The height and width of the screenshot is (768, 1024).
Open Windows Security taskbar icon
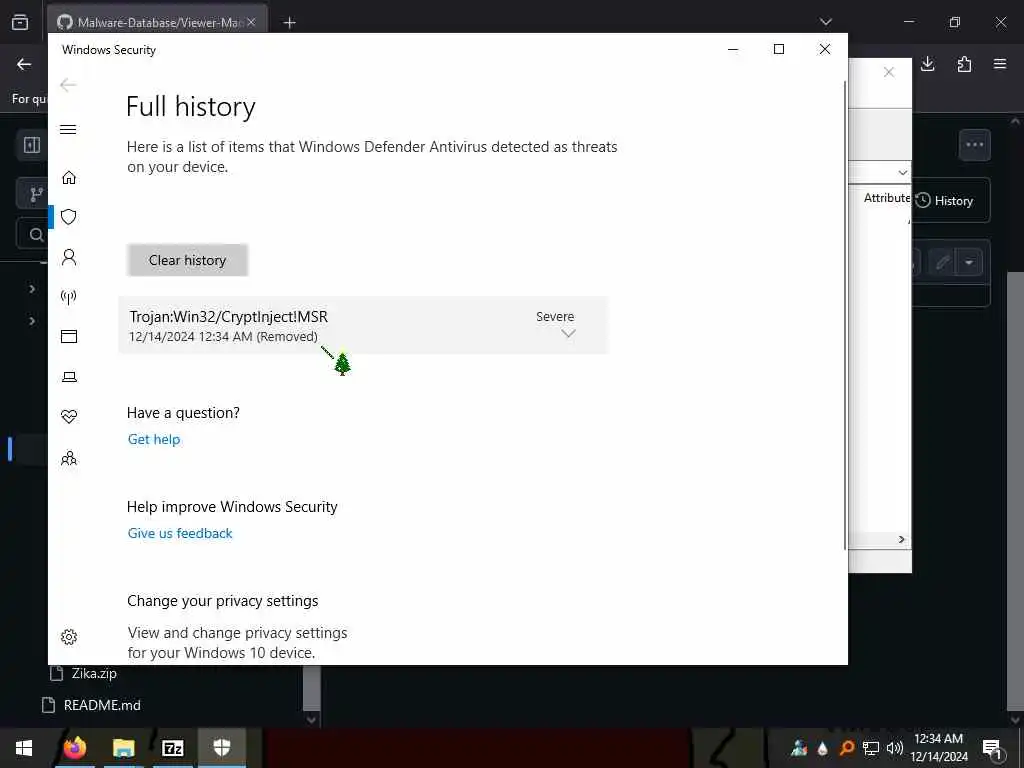pos(221,748)
